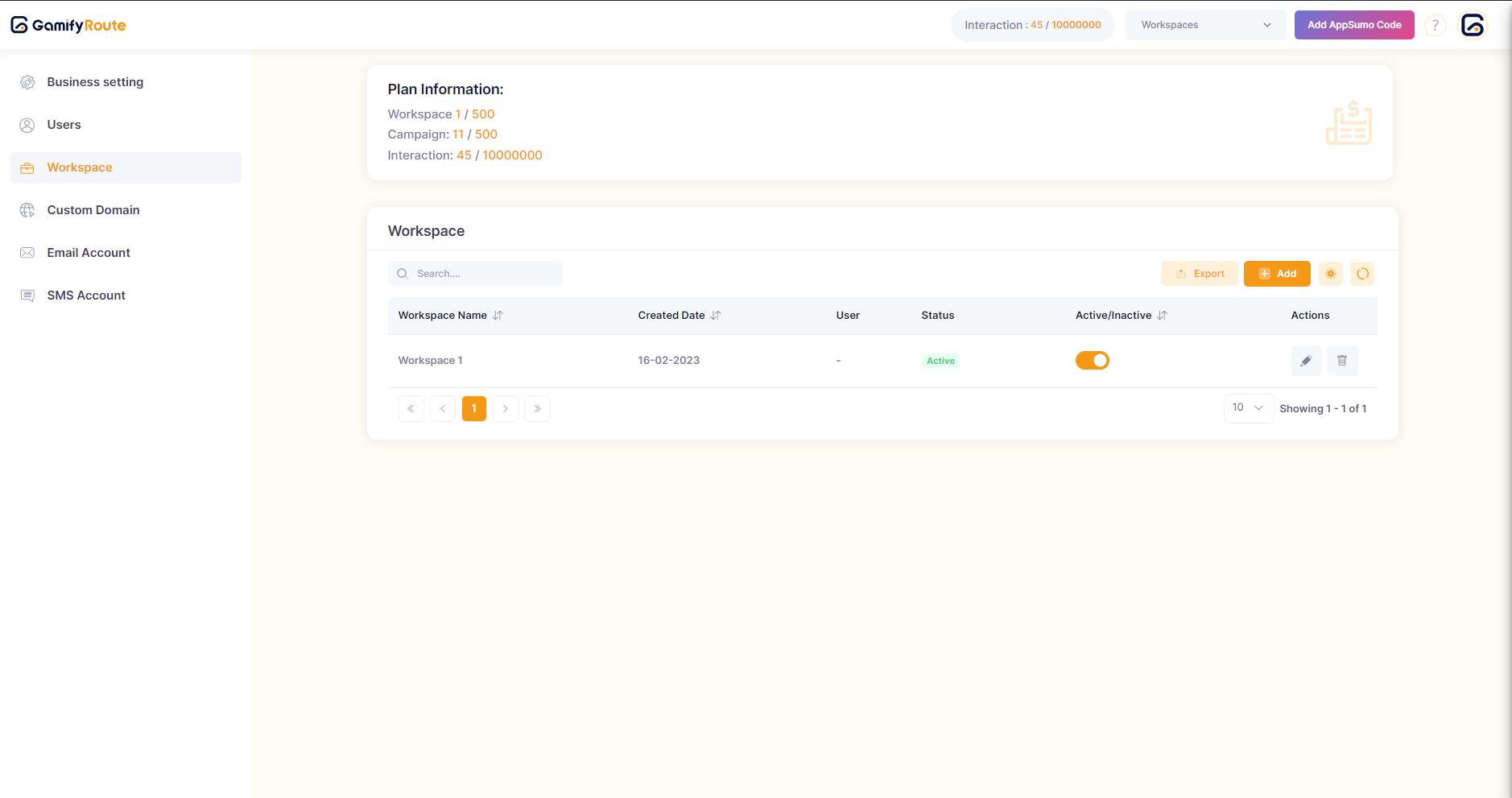Screen dimensions: 1512x798
Task: Click the table settings gear icon
Action: coord(1330,274)
